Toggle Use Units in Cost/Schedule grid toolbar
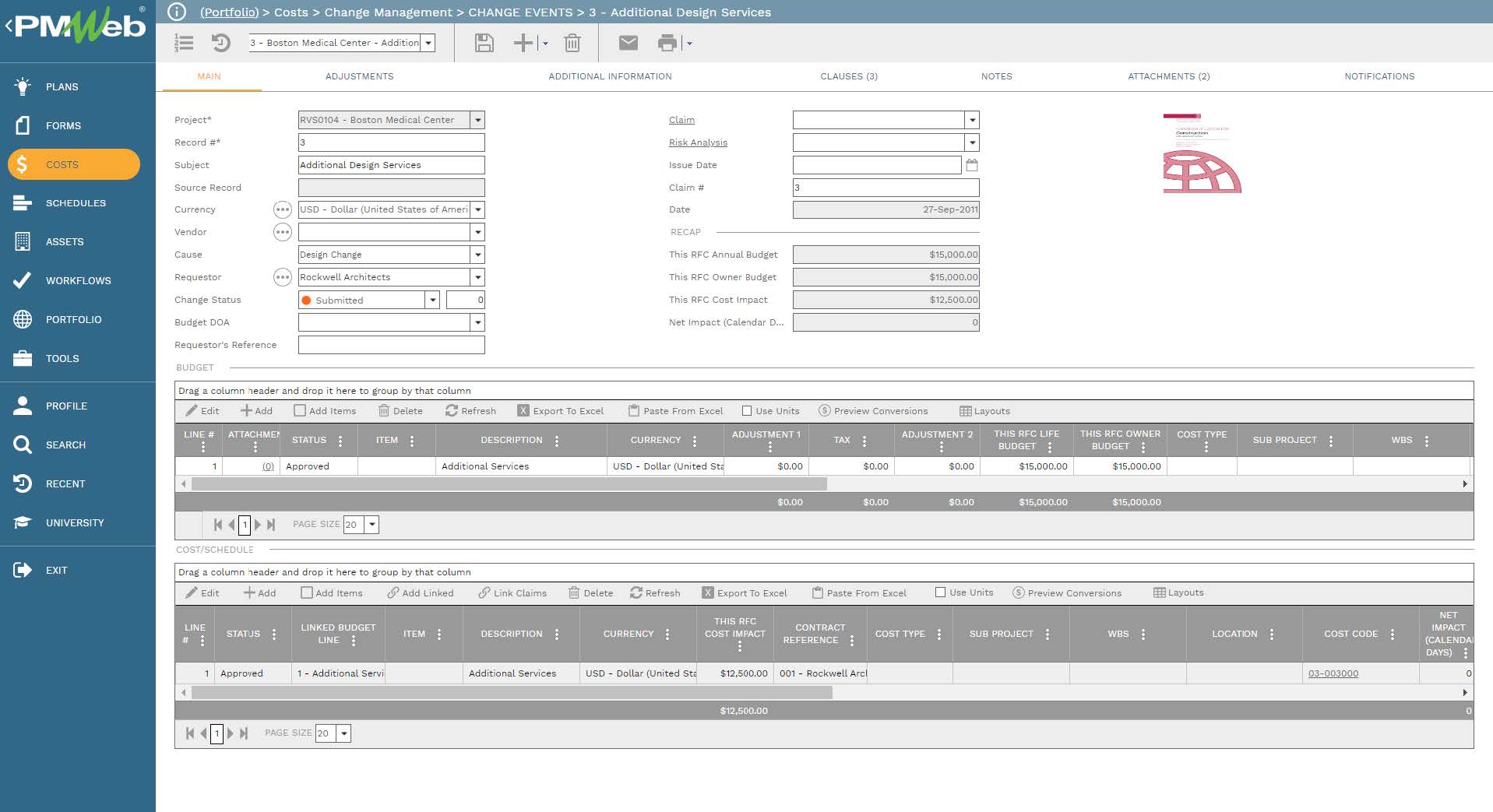Viewport: 1493px width, 812px height. [940, 592]
